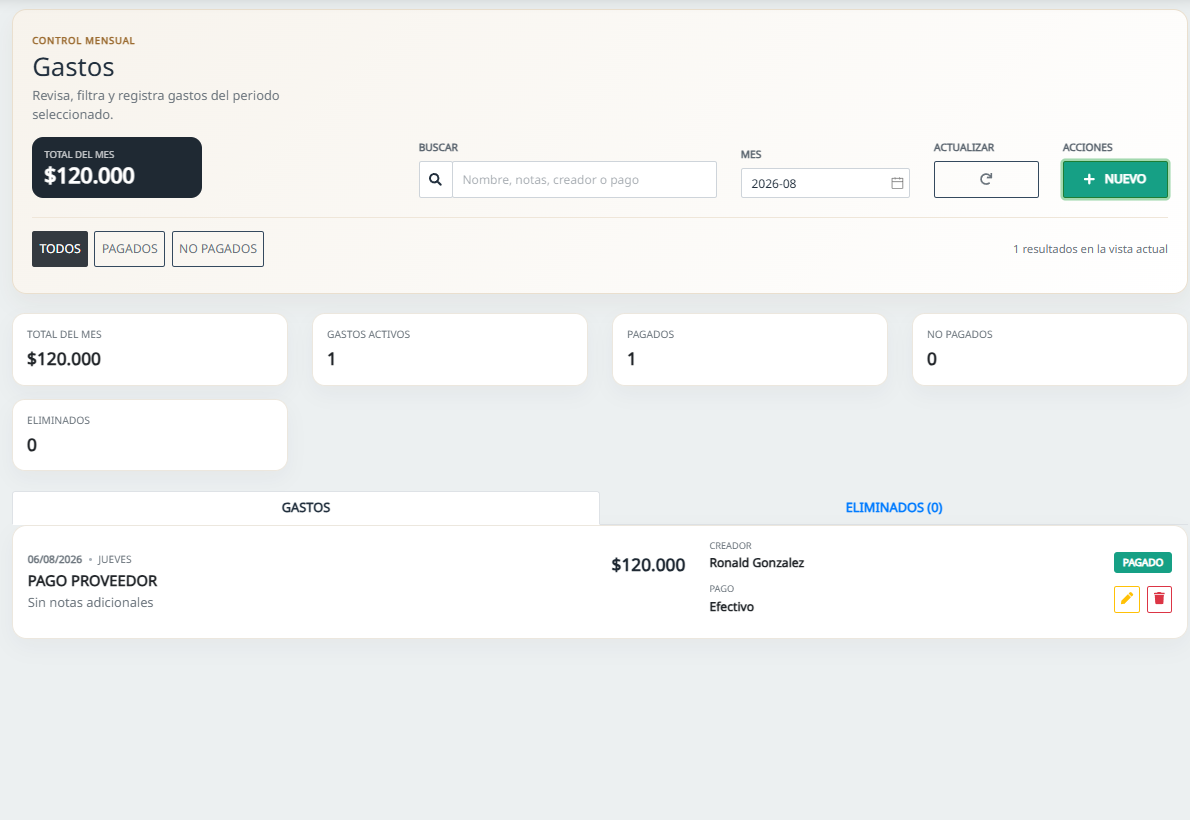Click the creator name Ronald Gonzalez

pyautogui.click(x=757, y=563)
